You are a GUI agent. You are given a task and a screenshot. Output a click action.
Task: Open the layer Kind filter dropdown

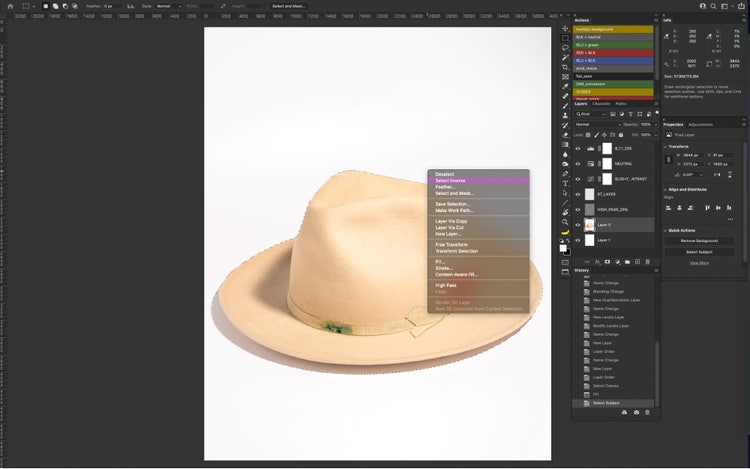[594, 114]
